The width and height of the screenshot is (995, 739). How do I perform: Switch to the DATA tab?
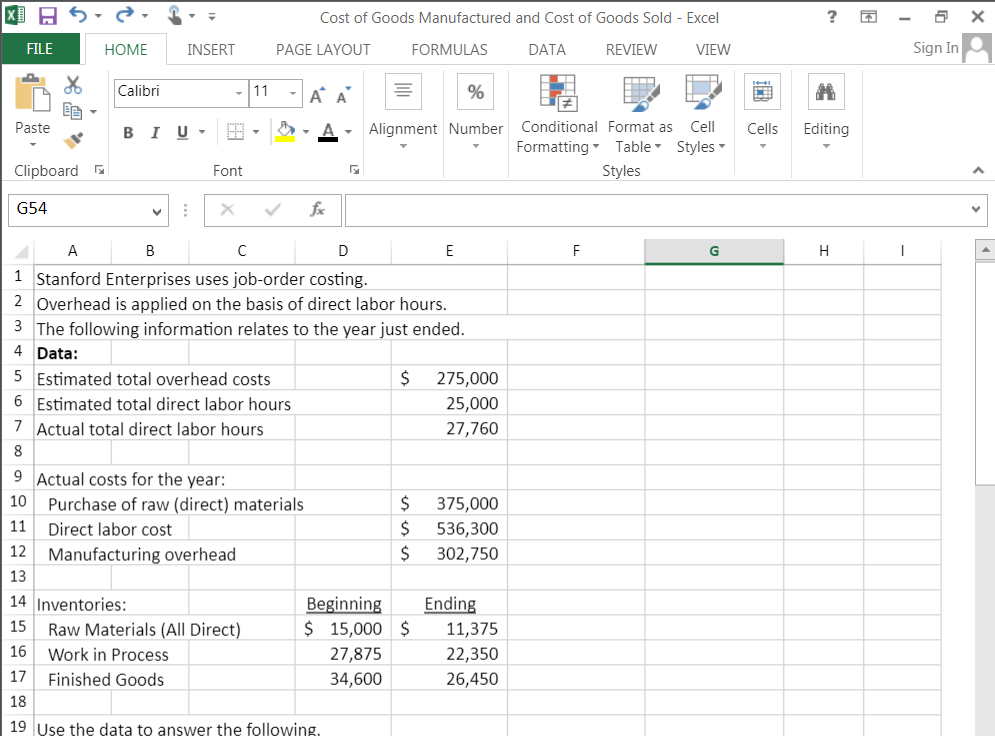(x=547, y=49)
